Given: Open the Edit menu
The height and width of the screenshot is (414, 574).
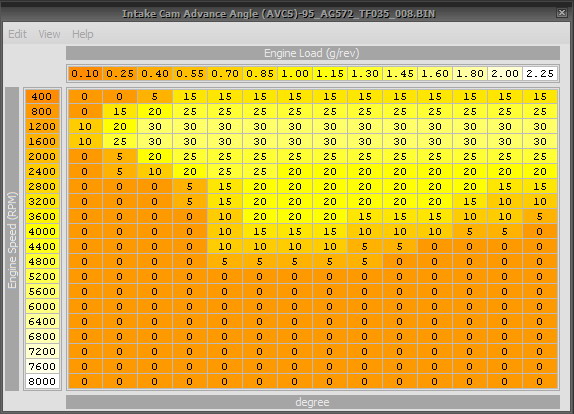Looking at the screenshot, I should (x=17, y=34).
